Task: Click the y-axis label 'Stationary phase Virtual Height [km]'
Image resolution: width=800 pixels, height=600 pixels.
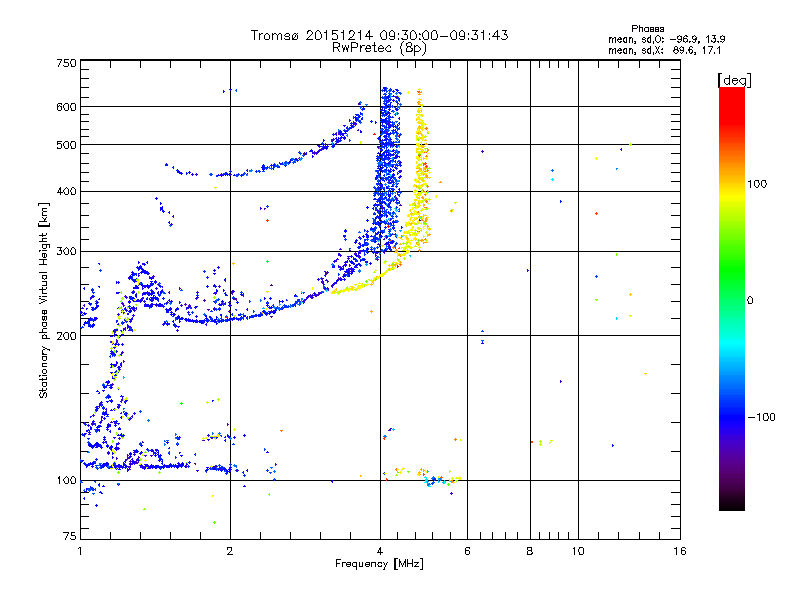Action: pos(44,300)
